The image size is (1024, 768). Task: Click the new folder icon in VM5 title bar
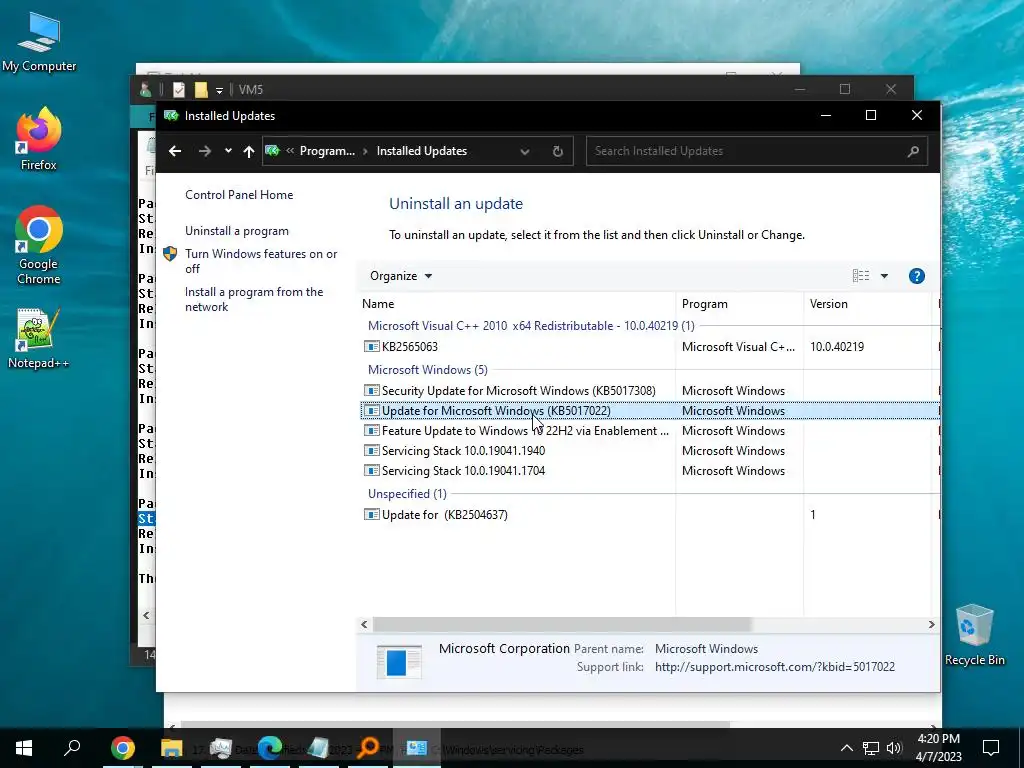click(201, 89)
